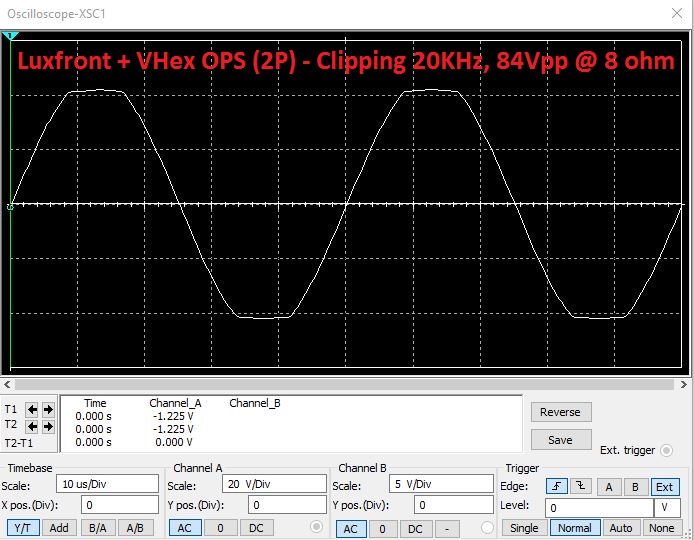Select Y/T timebase display mode
This screenshot has height=540, width=694.
(23, 528)
